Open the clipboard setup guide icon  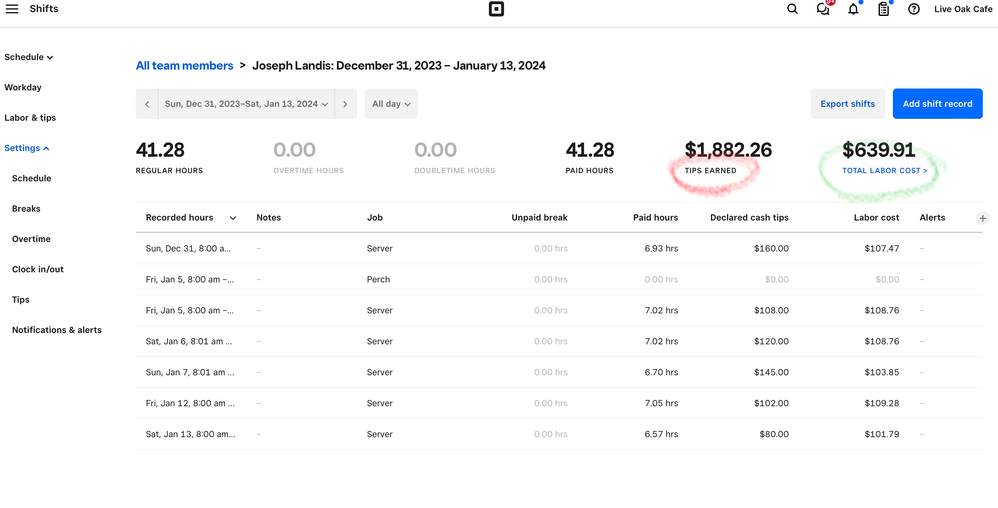pyautogui.click(x=883, y=9)
